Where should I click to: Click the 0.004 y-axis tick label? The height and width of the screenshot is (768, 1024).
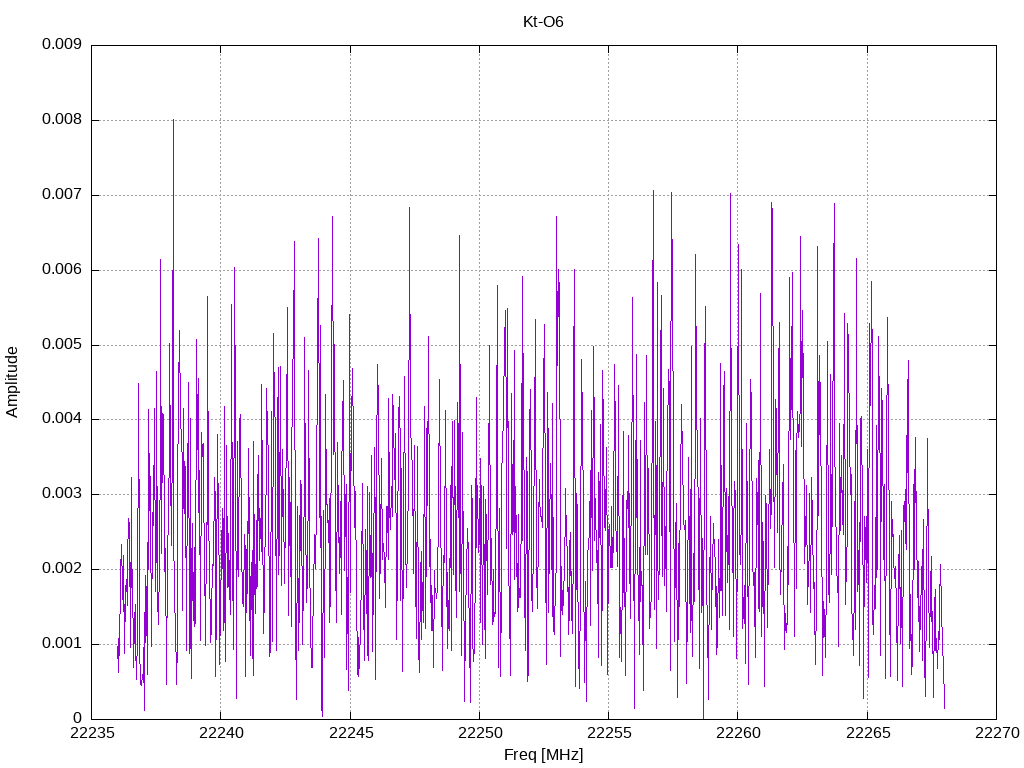click(x=61, y=419)
